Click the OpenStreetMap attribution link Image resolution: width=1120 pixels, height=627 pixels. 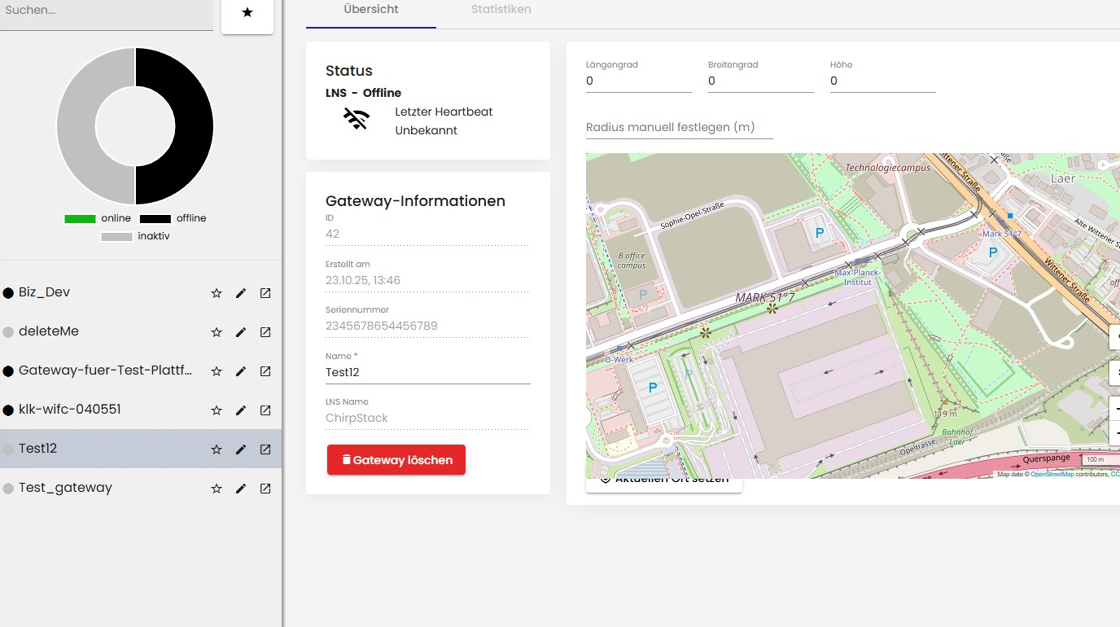[x=1051, y=474]
